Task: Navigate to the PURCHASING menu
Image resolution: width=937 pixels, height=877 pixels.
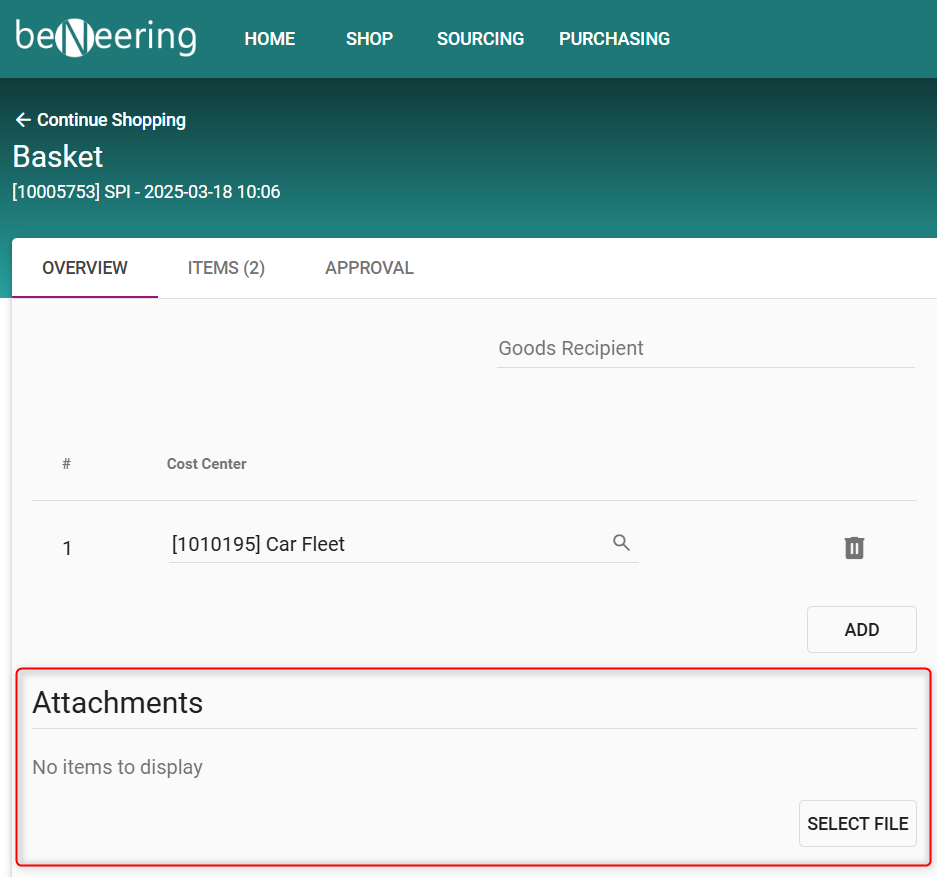Action: click(614, 39)
